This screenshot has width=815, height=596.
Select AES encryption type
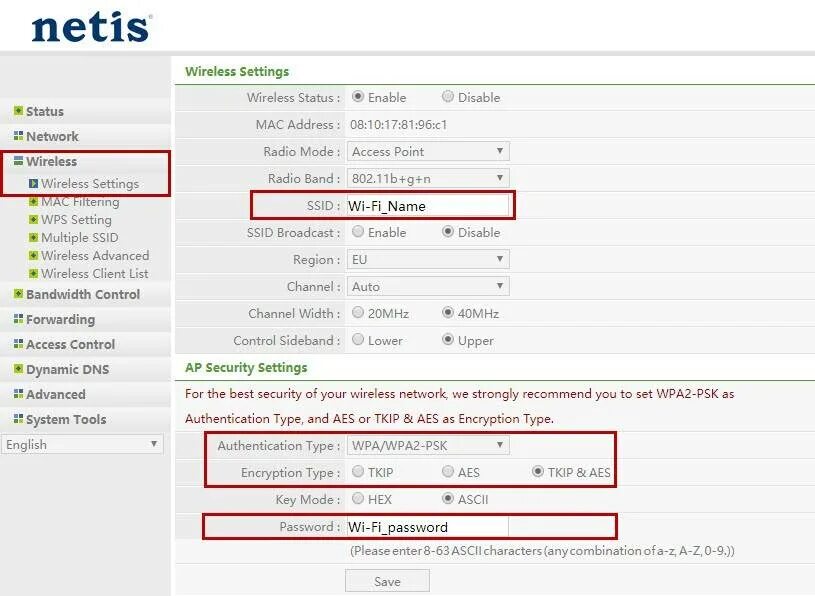[x=448, y=471]
